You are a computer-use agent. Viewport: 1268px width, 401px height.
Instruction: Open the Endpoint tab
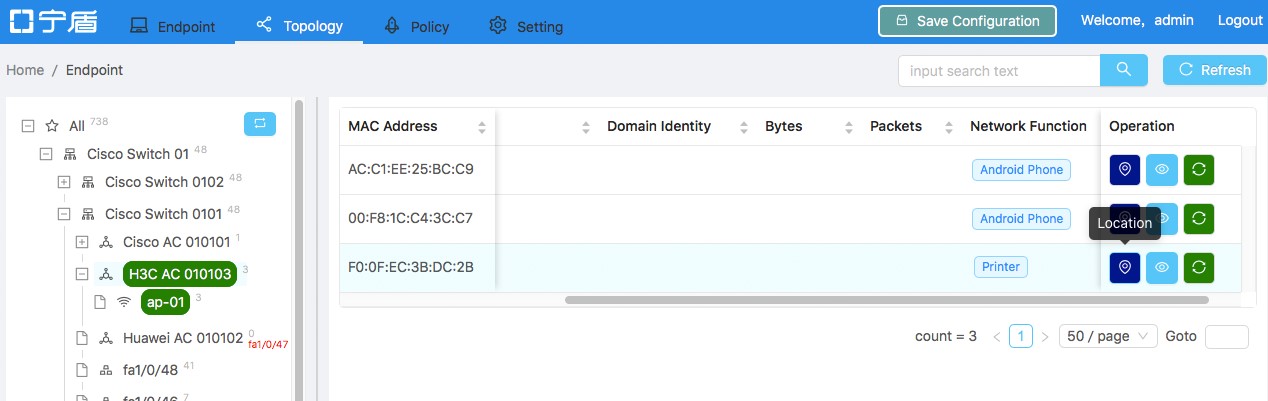[x=173, y=26]
